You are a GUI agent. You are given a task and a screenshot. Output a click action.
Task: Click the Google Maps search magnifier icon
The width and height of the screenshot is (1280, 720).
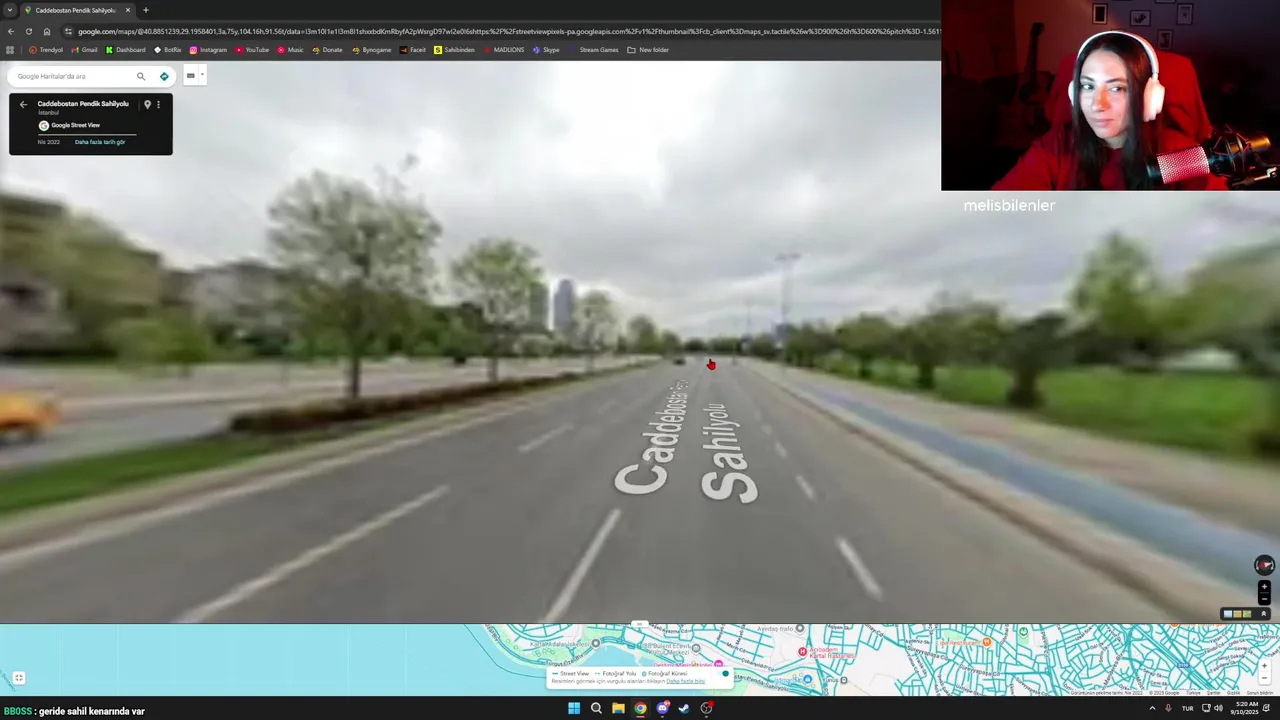pyautogui.click(x=141, y=76)
